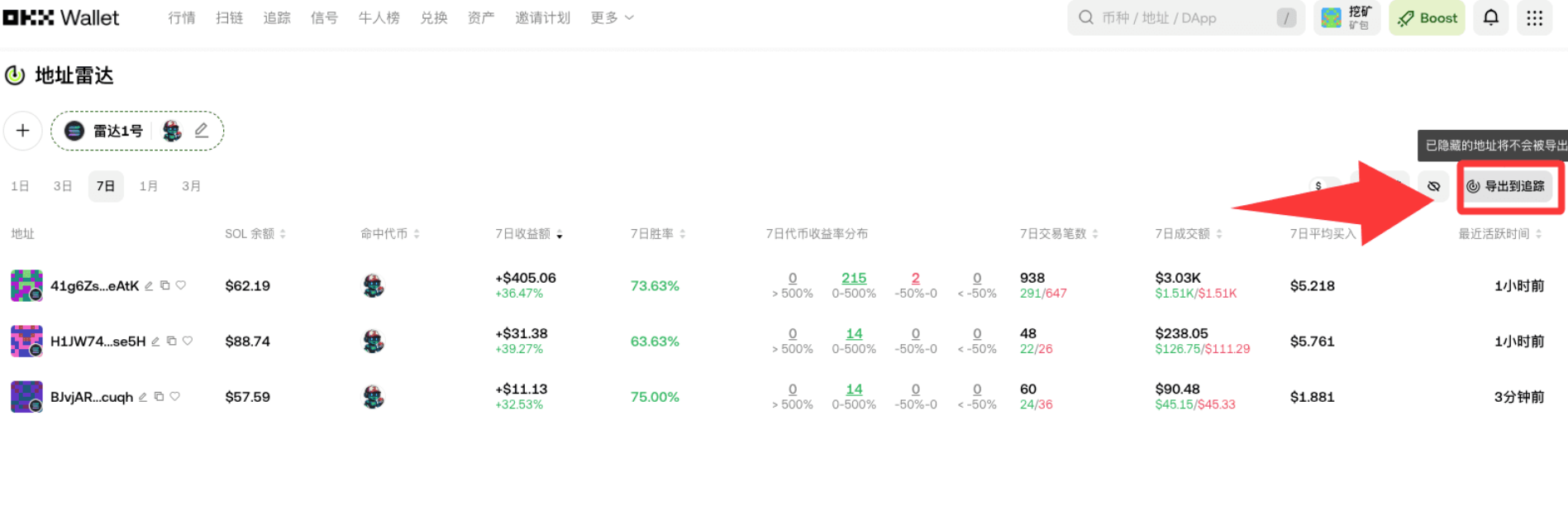Favorite address 41g6Zs...eAtK with heart

pyautogui.click(x=181, y=285)
